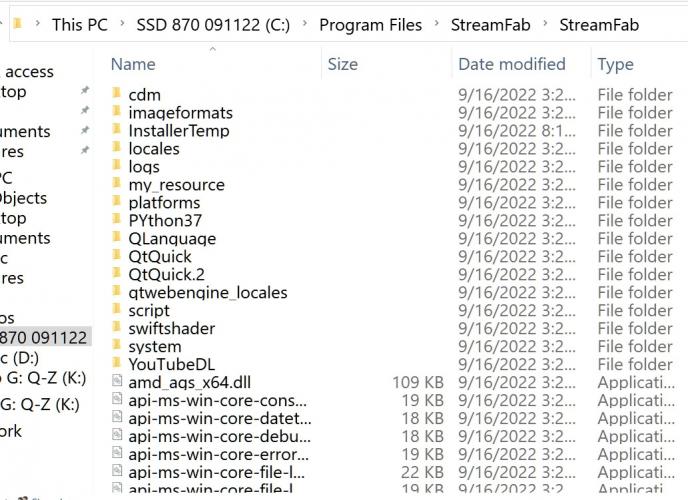This screenshot has height=500, width=688.
Task: Select the qtwebengine_locales folder
Action: [x=208, y=293]
